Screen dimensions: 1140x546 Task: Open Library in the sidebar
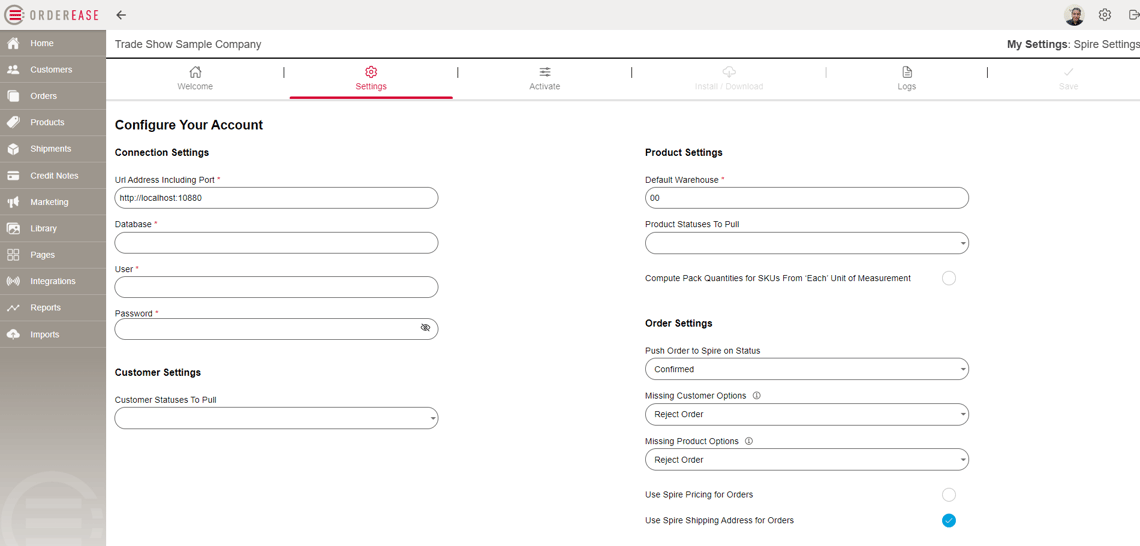point(52,228)
